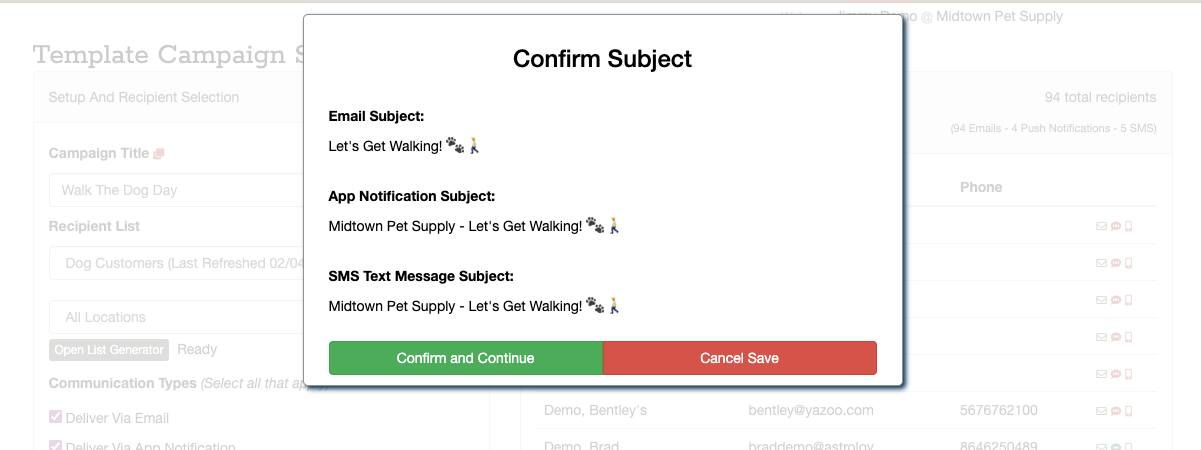Click Cancel Save button

(739, 358)
